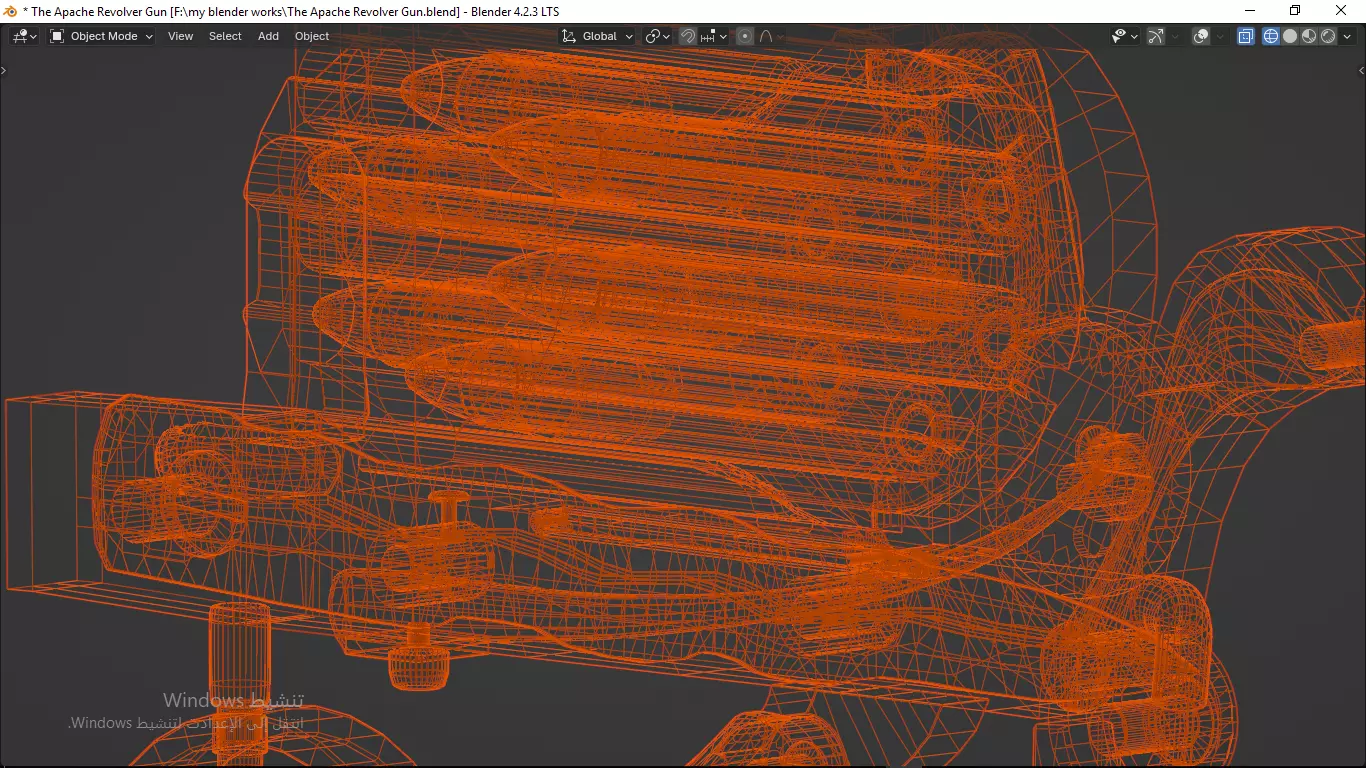Toggle X-Ray mode

click(x=1246, y=36)
